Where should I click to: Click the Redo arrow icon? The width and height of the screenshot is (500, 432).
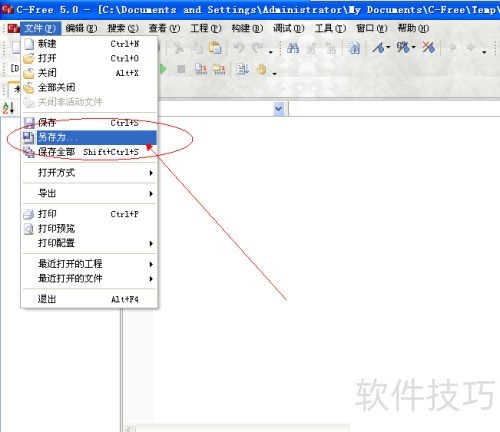[257, 48]
